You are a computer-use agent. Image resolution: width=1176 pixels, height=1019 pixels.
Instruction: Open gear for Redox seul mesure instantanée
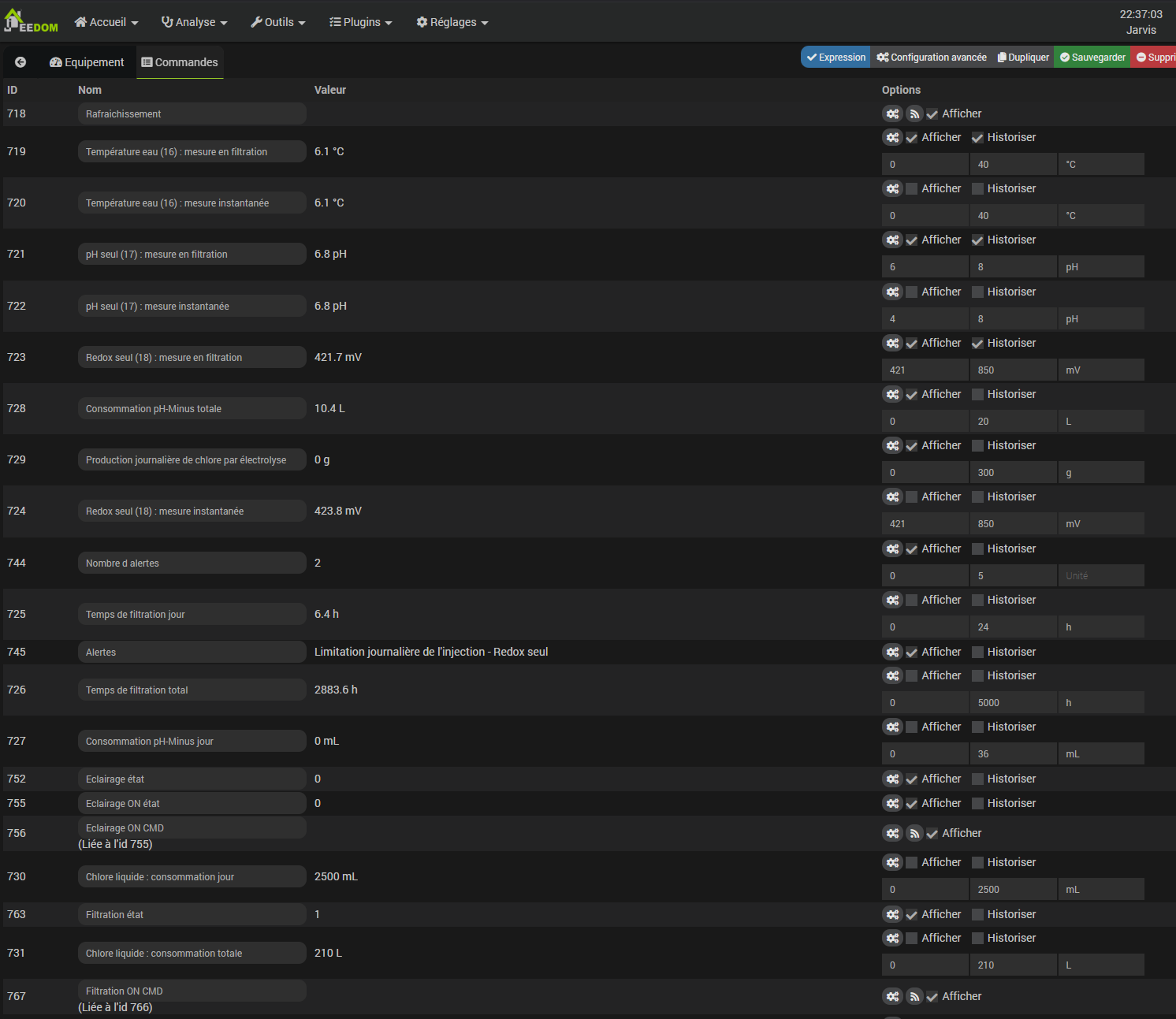click(x=892, y=496)
